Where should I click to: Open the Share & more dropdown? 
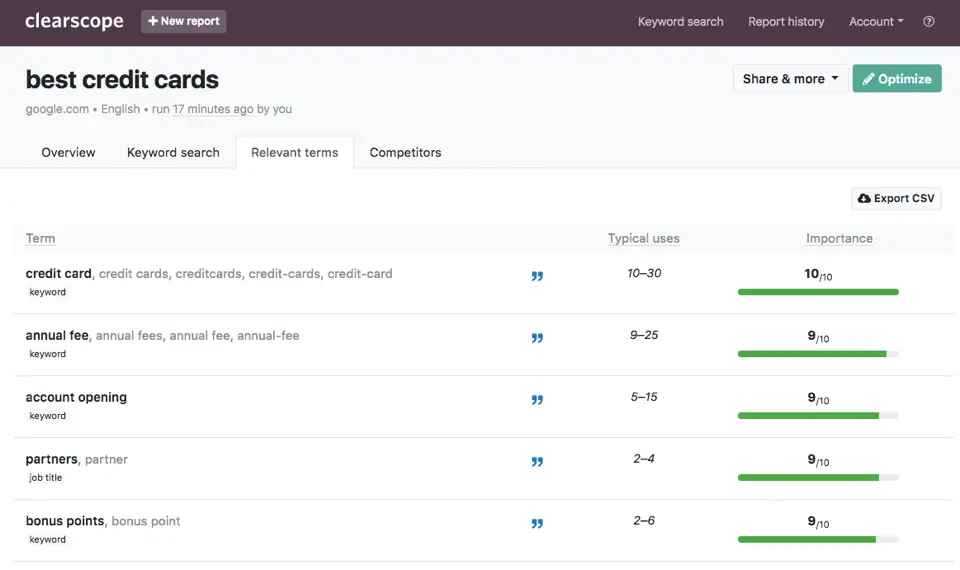(x=790, y=78)
